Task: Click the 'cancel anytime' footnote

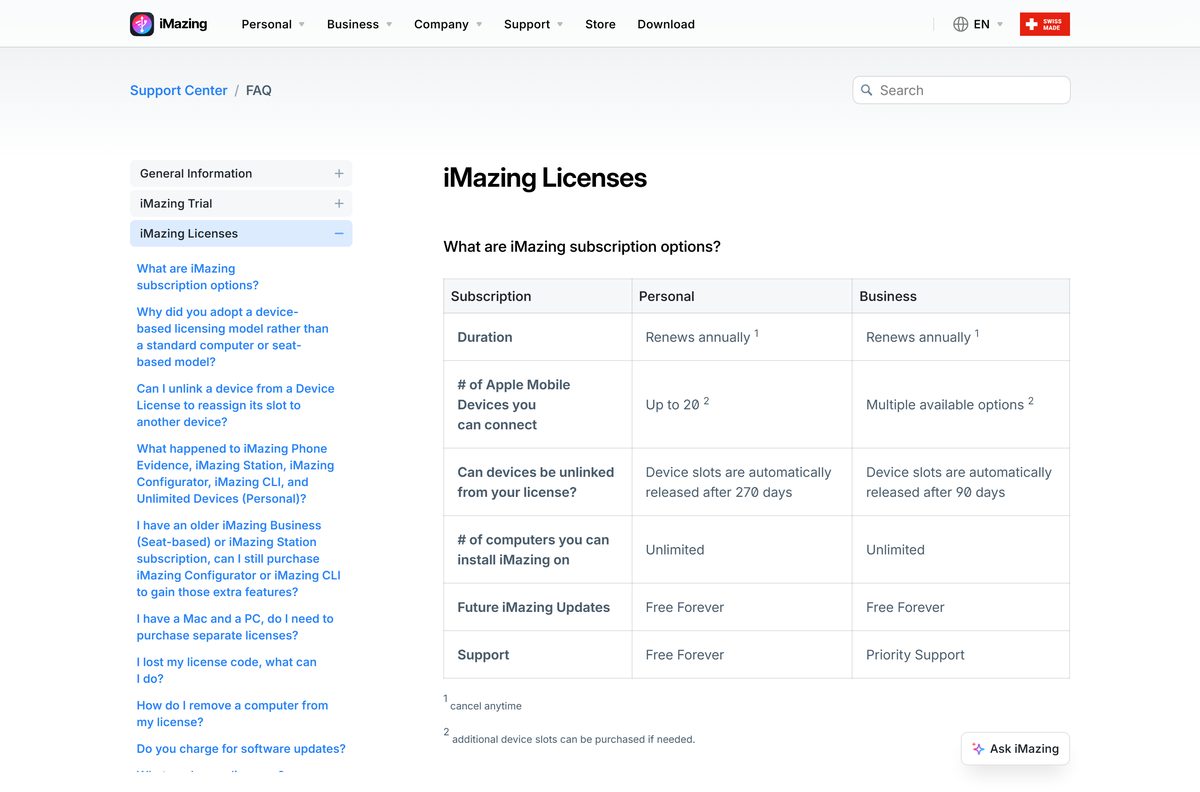Action: 486,706
